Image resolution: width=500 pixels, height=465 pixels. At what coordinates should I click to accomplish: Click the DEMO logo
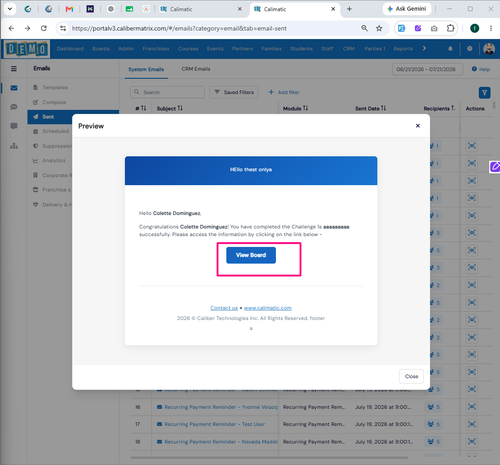[x=27, y=49]
